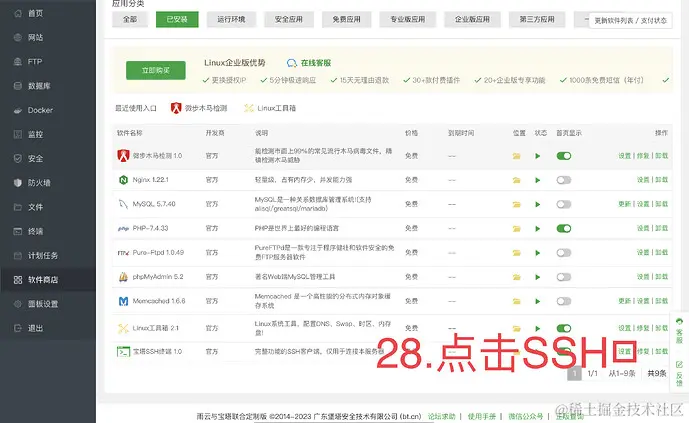Open 计划任务 scheduled tasks in sidebar
Image resolution: width=689 pixels, height=423 pixels.
[x=43, y=255]
